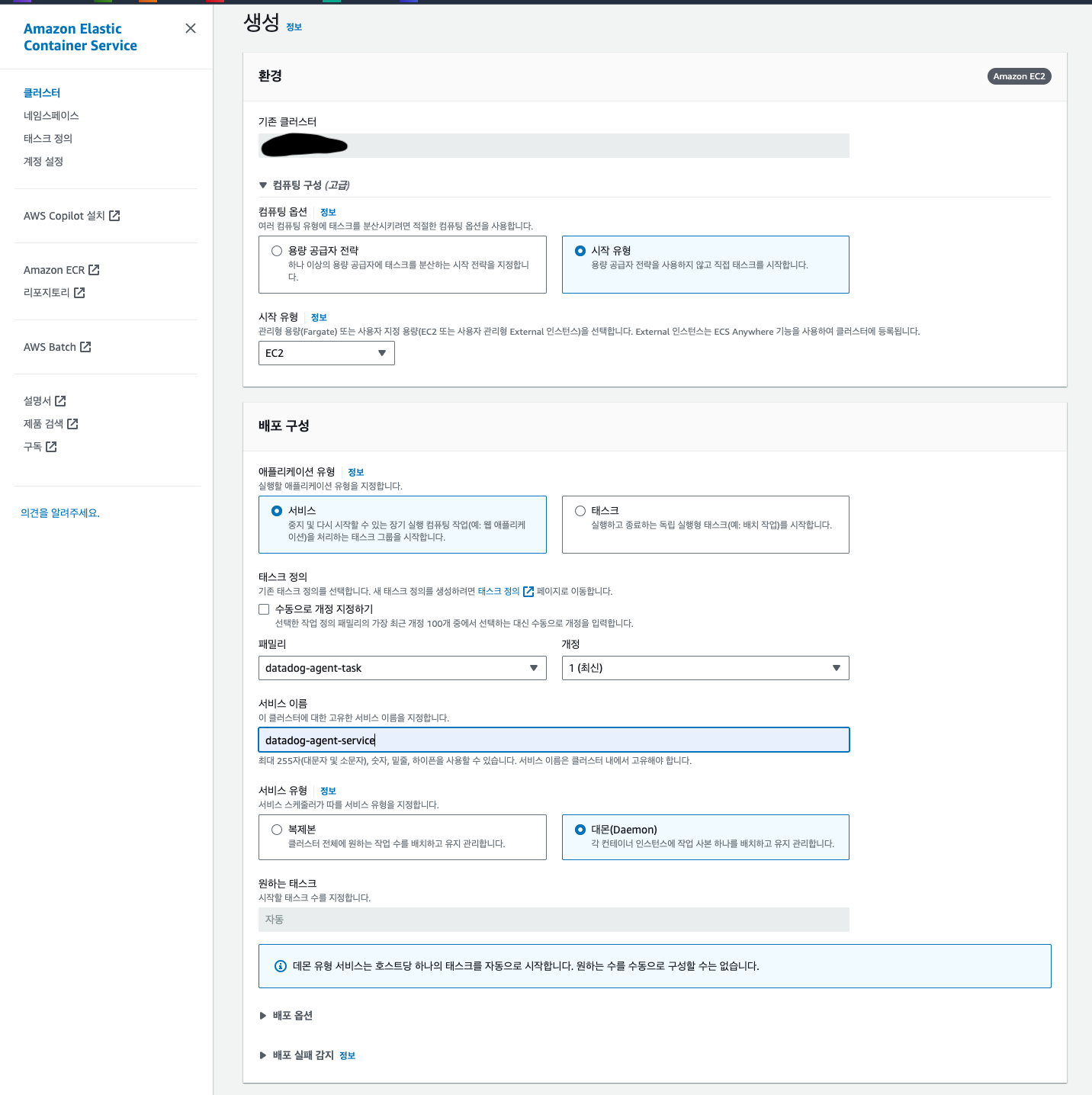Open the 정보 link beside 배포 실패 감지

point(347,1055)
